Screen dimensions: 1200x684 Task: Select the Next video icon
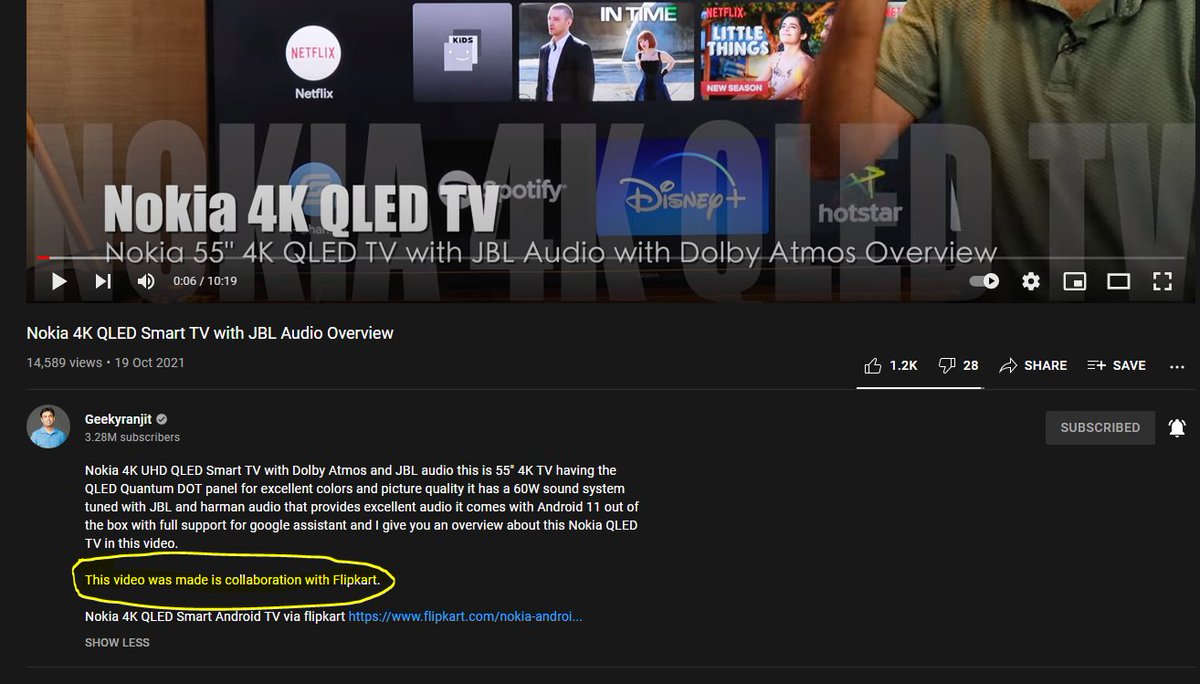click(x=101, y=281)
